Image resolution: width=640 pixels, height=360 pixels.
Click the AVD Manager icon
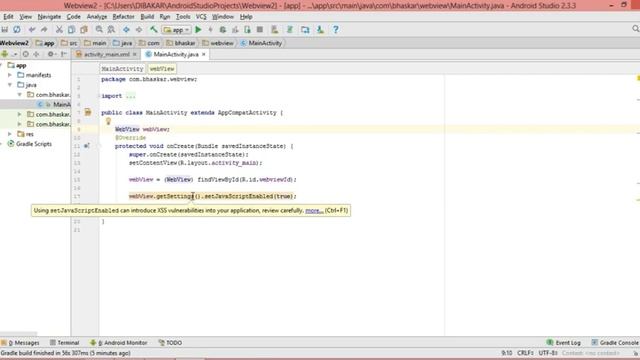[x=275, y=29]
